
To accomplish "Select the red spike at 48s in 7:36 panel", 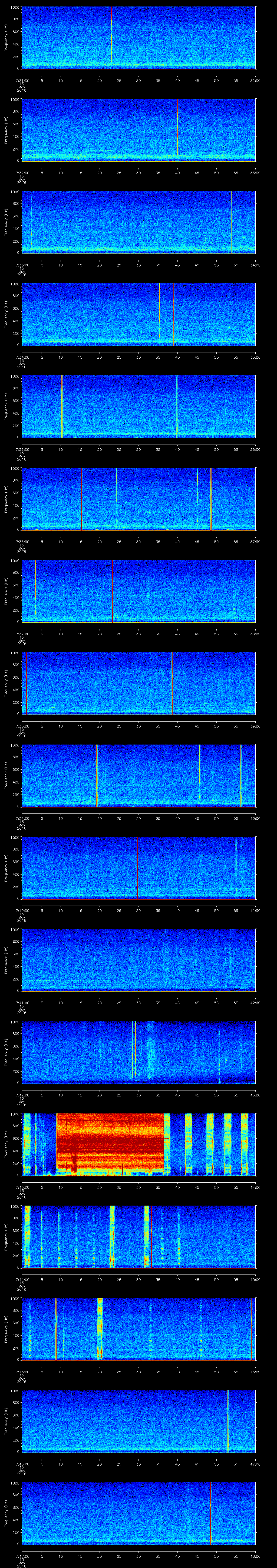I will pos(211,499).
